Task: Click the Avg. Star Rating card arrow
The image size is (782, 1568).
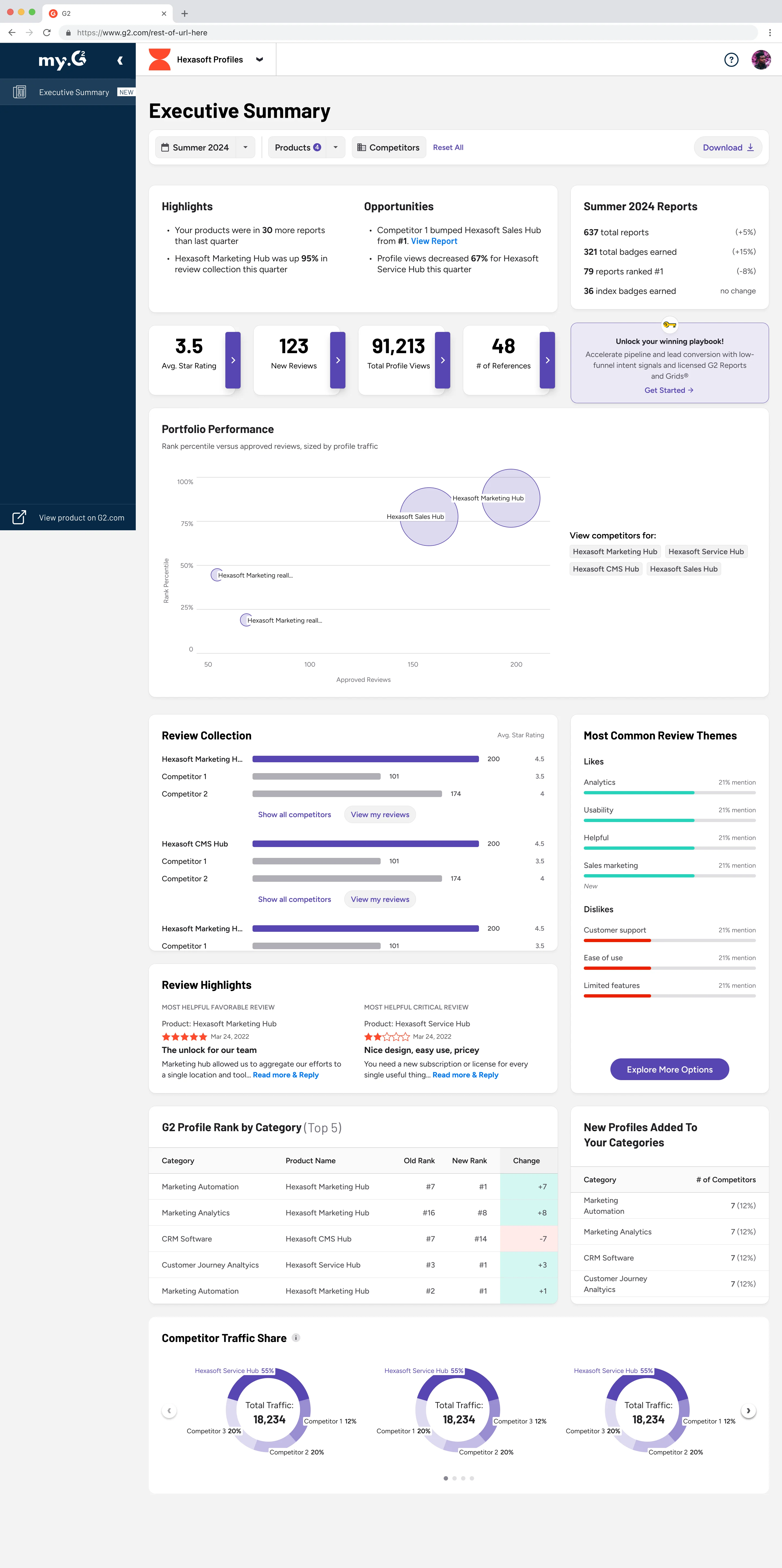Action: 232,360
